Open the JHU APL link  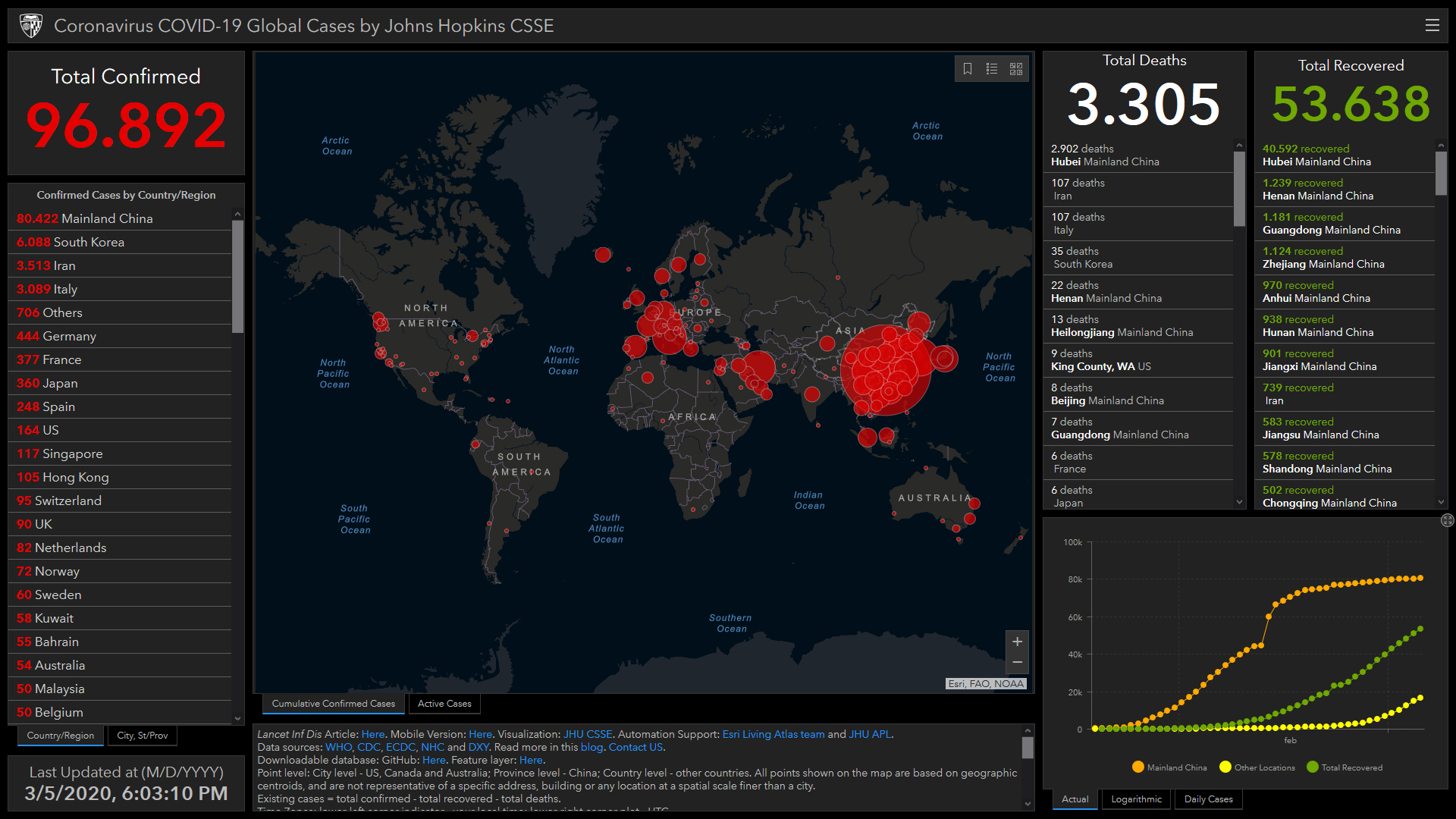(x=870, y=734)
